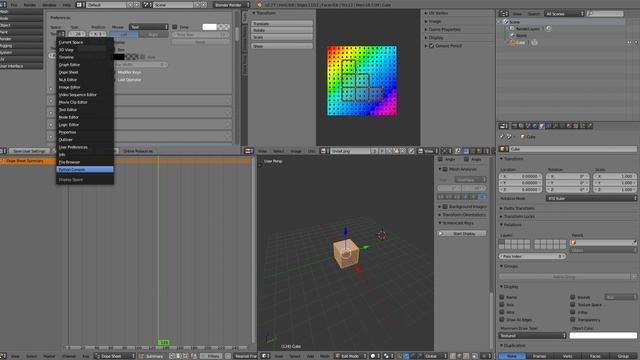Enable the Texture Space checkbox

[573, 304]
